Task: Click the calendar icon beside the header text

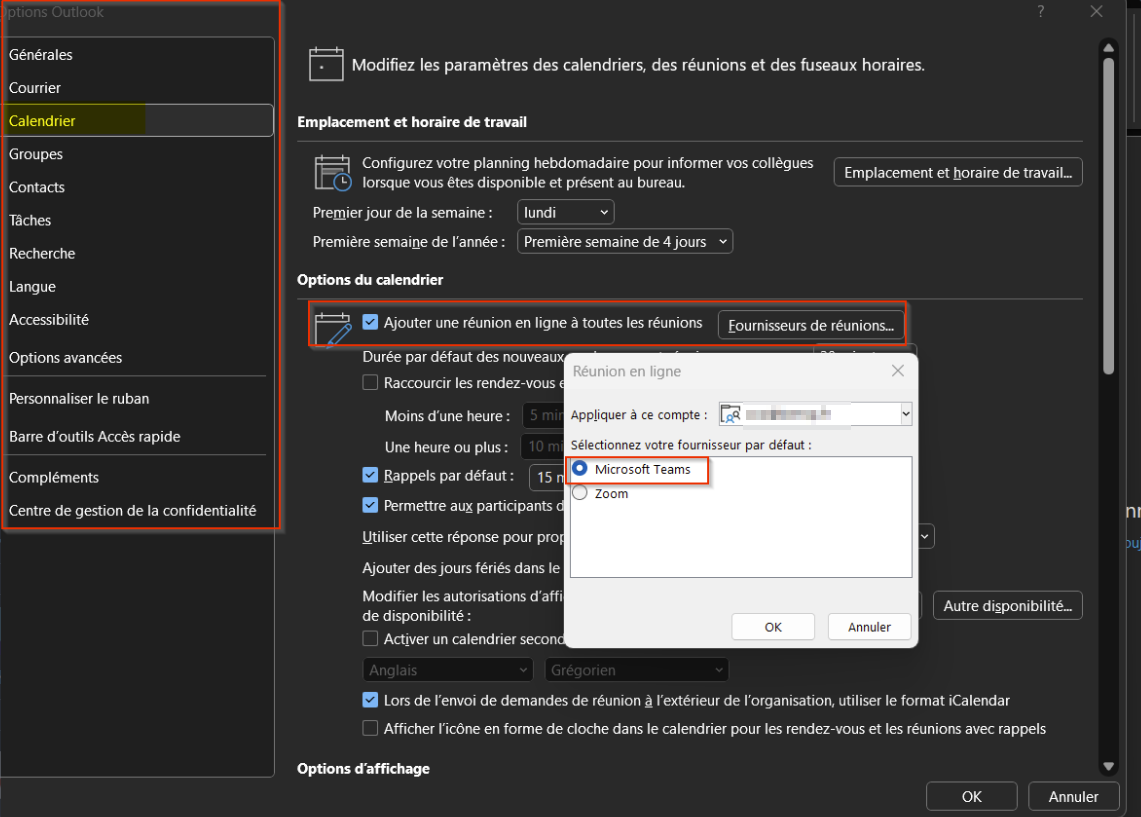Action: point(326,64)
